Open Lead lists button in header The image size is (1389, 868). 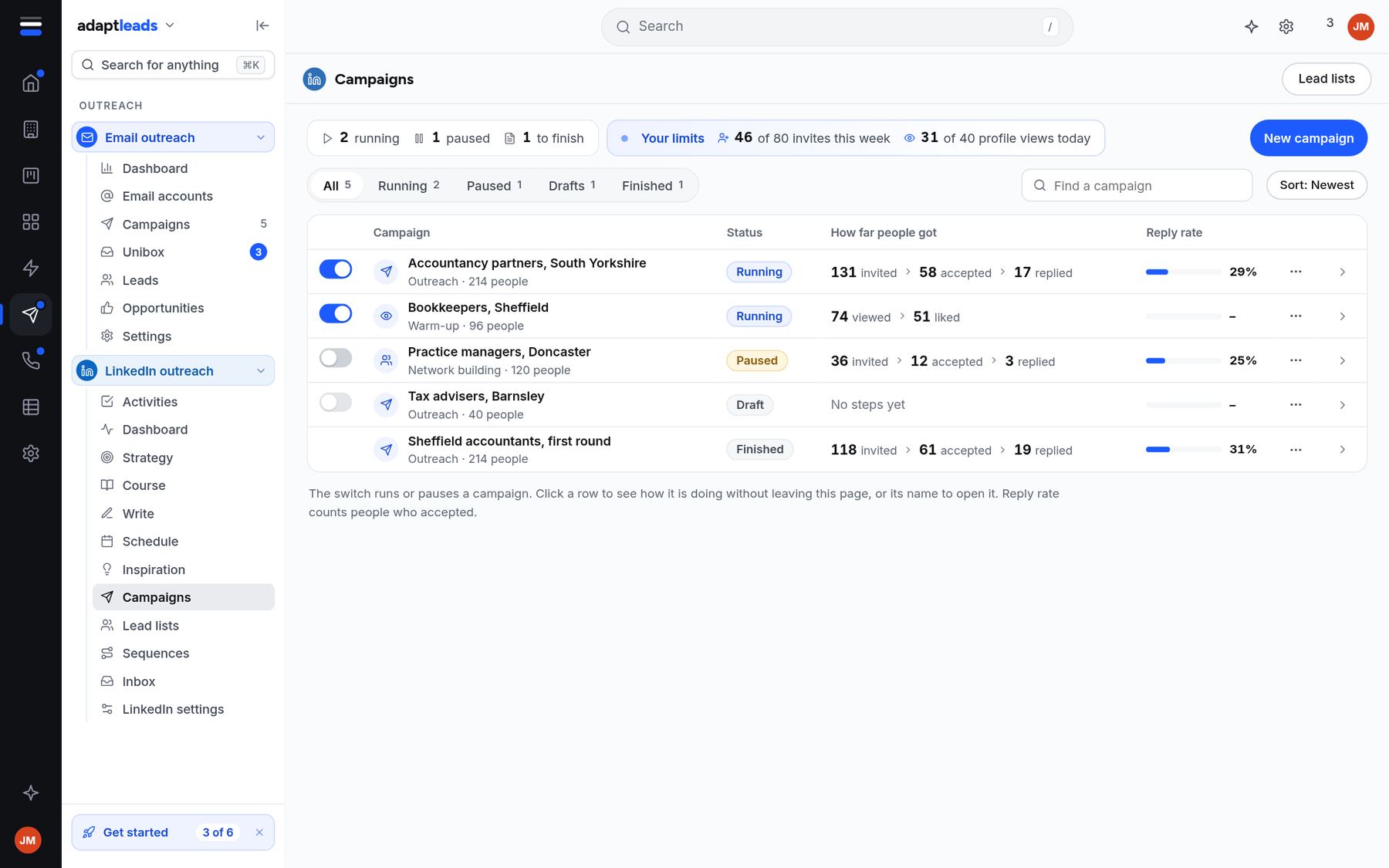pos(1326,79)
